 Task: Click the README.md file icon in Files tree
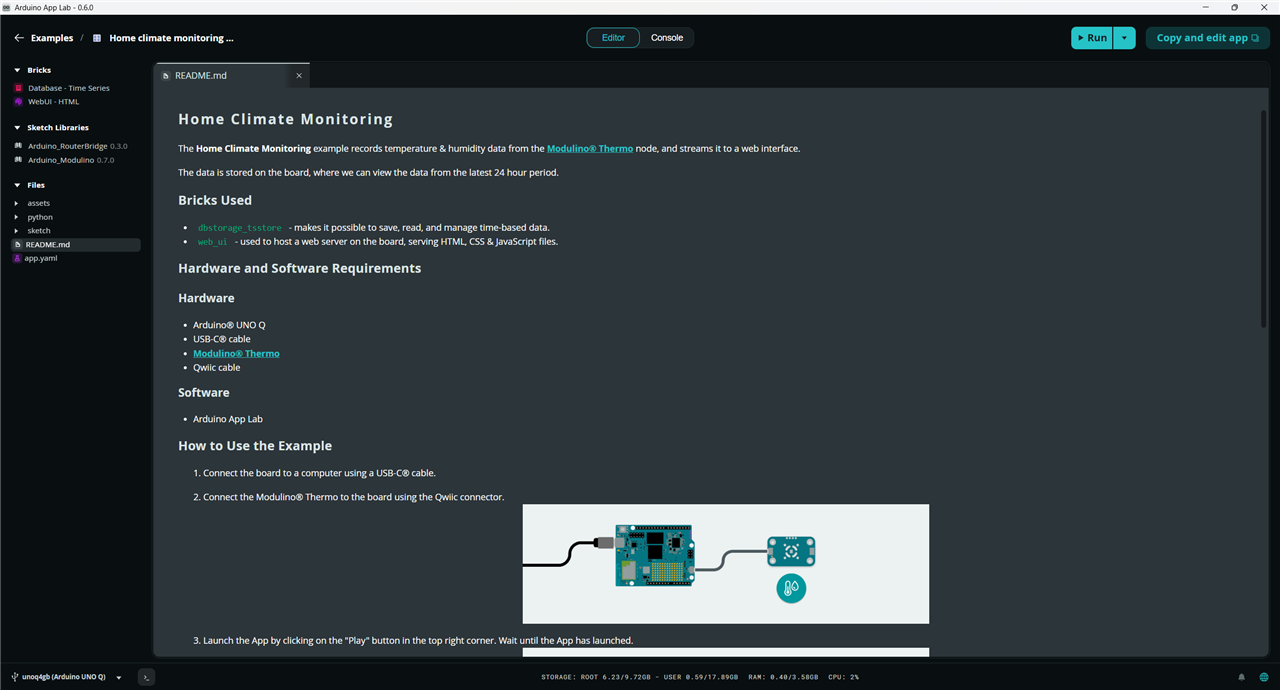18,245
